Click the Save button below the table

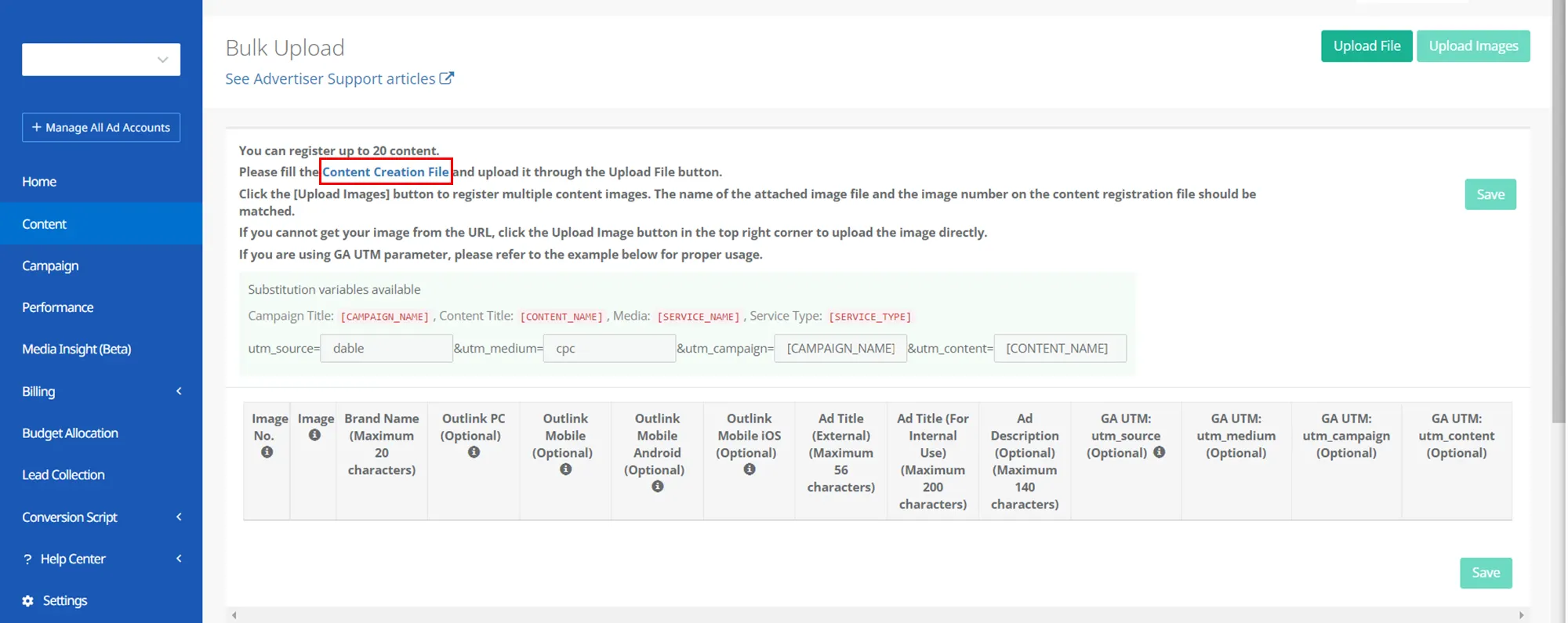point(1486,573)
